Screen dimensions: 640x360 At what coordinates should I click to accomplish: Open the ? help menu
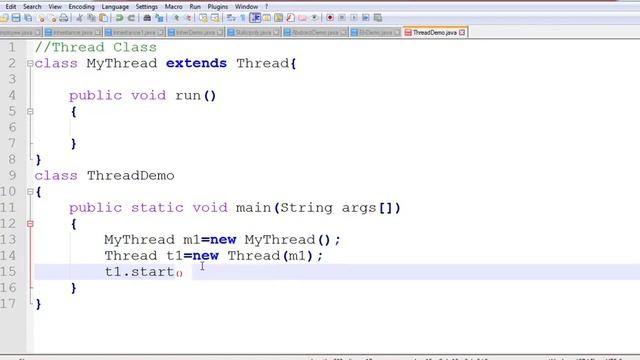point(267,7)
